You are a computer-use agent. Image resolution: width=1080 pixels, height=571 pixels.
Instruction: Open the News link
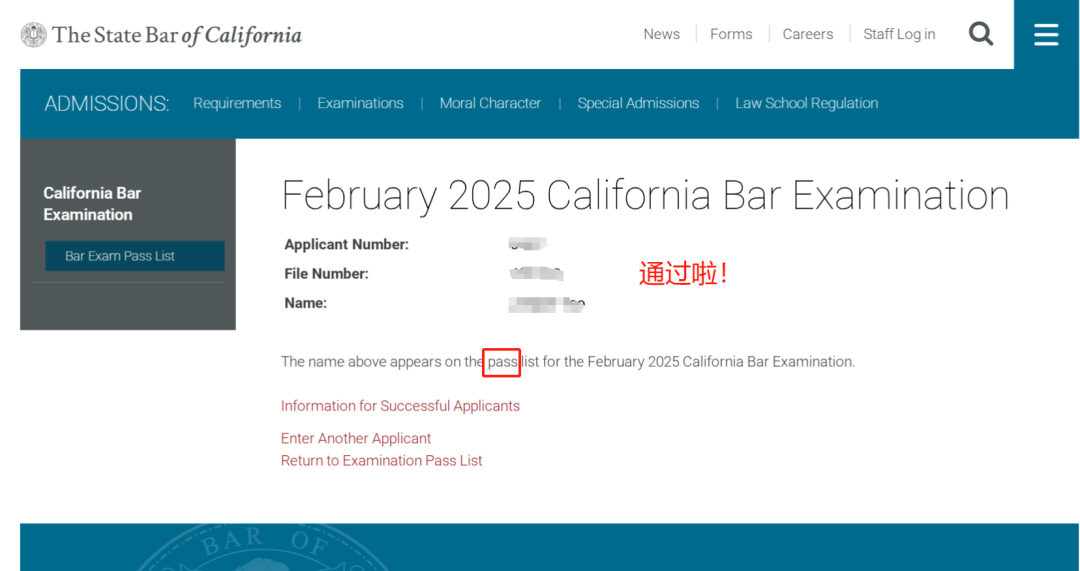coord(661,34)
